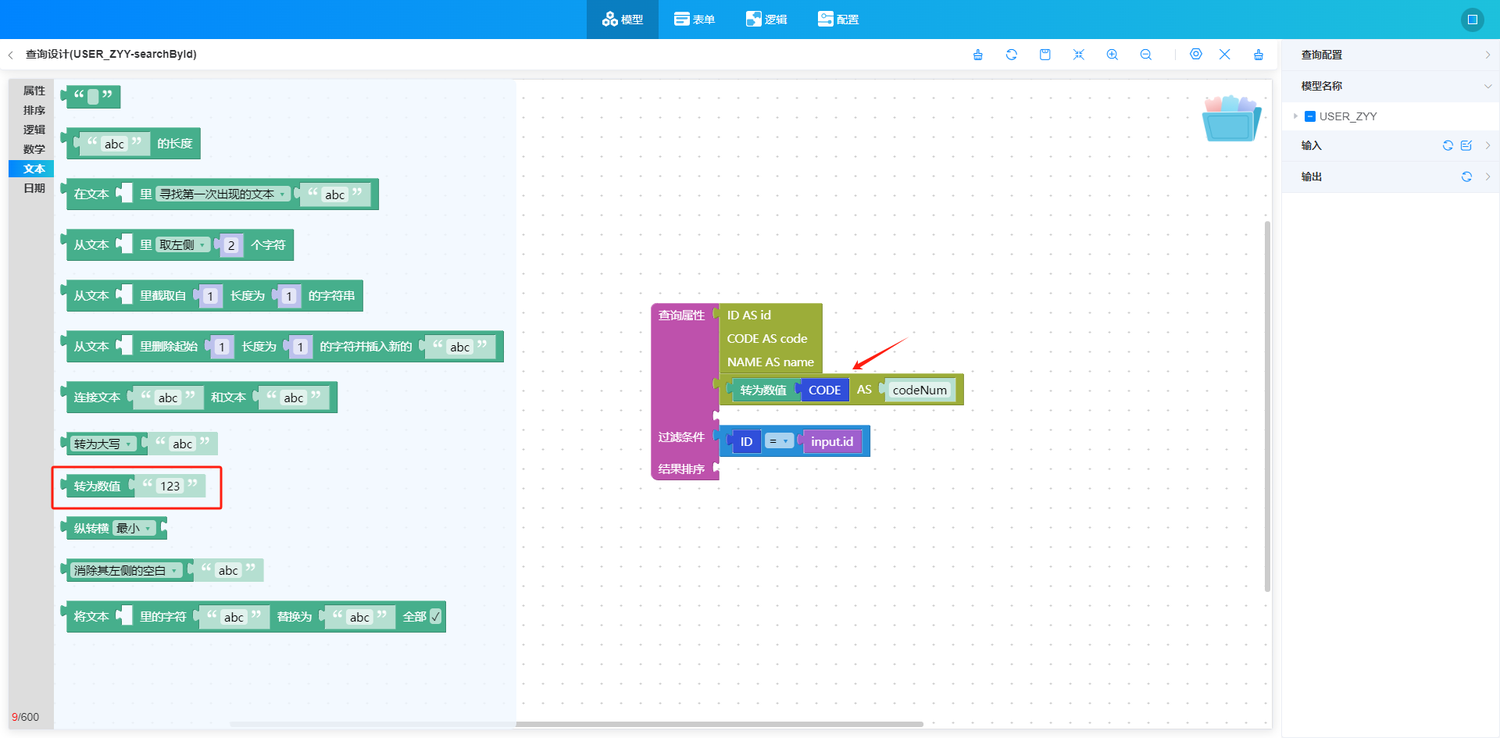Toggle the USER_ZYY checkbox

tap(1310, 116)
